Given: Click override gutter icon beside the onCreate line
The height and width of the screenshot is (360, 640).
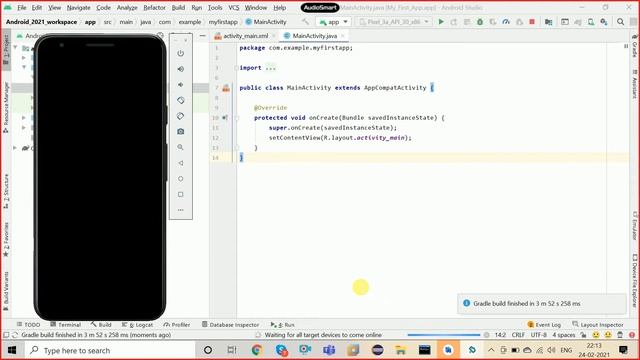Looking at the screenshot, I should (224, 118).
